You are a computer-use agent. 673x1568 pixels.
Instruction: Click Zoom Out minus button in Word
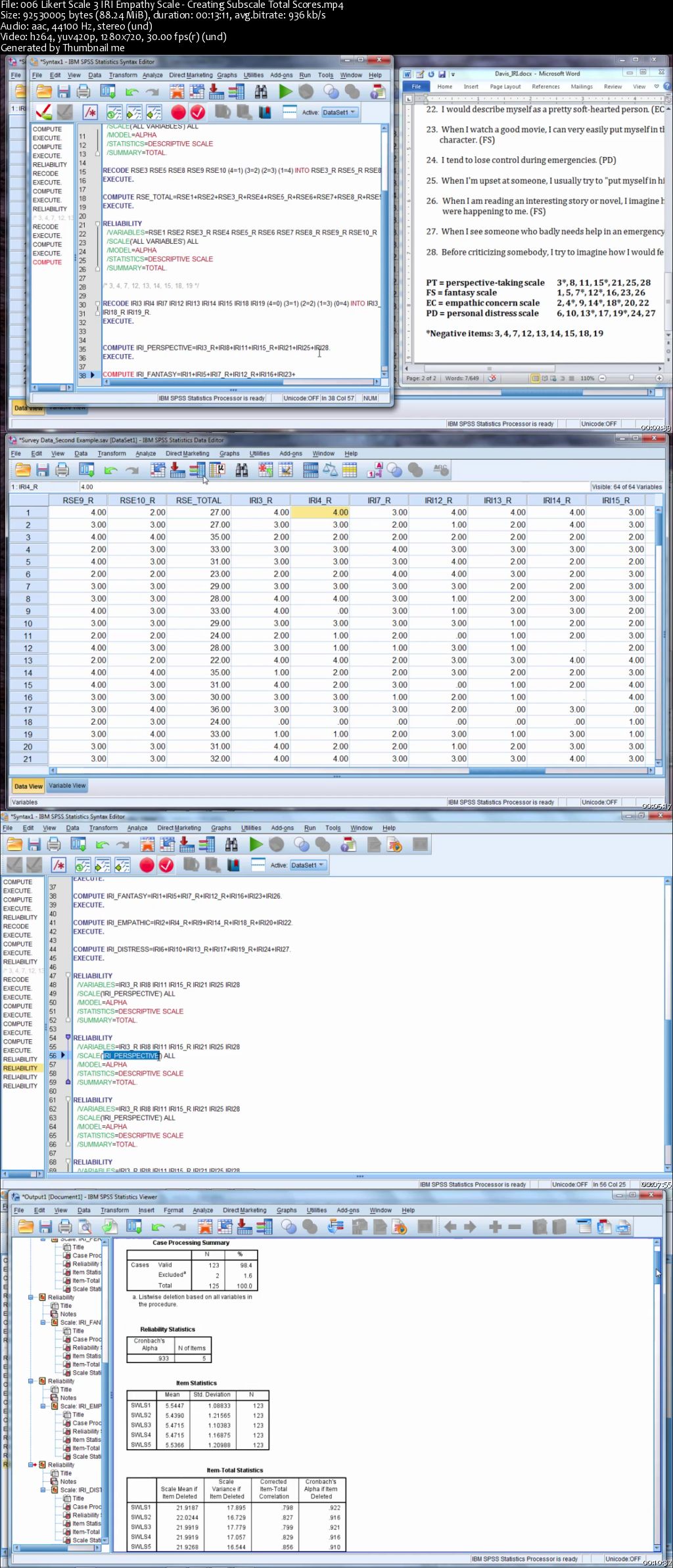point(602,378)
